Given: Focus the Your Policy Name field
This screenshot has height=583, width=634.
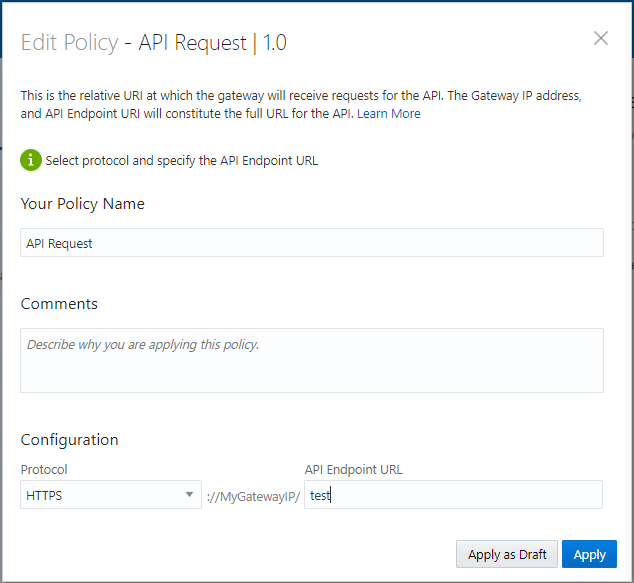Looking at the screenshot, I should coord(311,243).
